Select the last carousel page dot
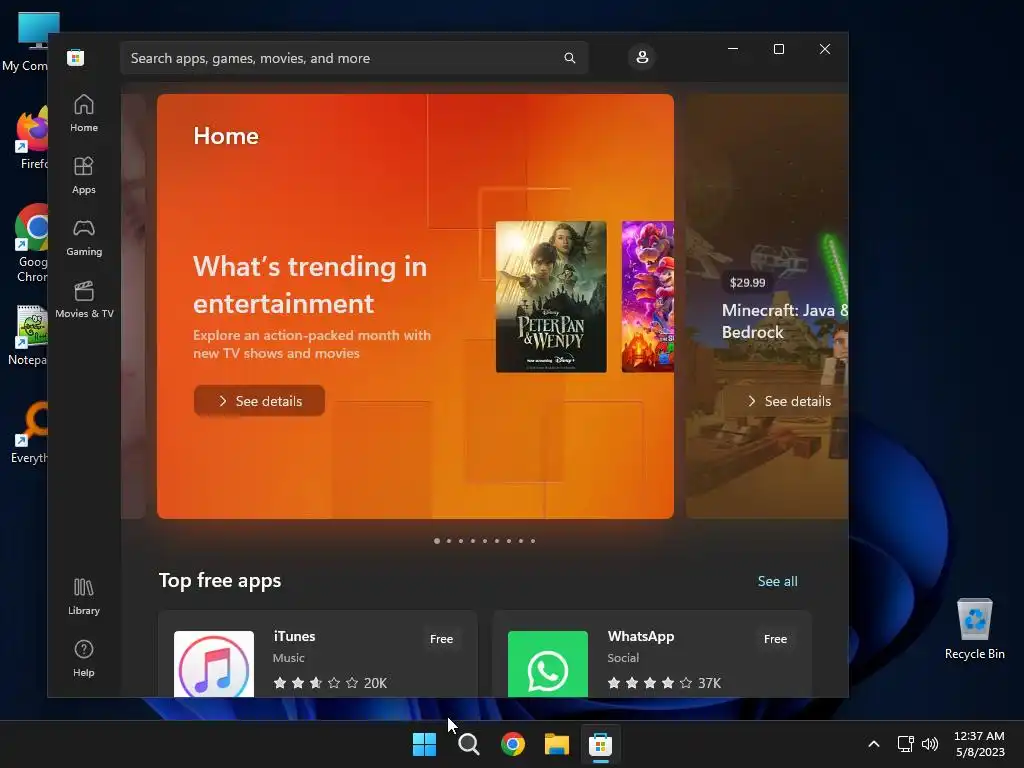Screen dimensions: 1024x768 point(533,541)
